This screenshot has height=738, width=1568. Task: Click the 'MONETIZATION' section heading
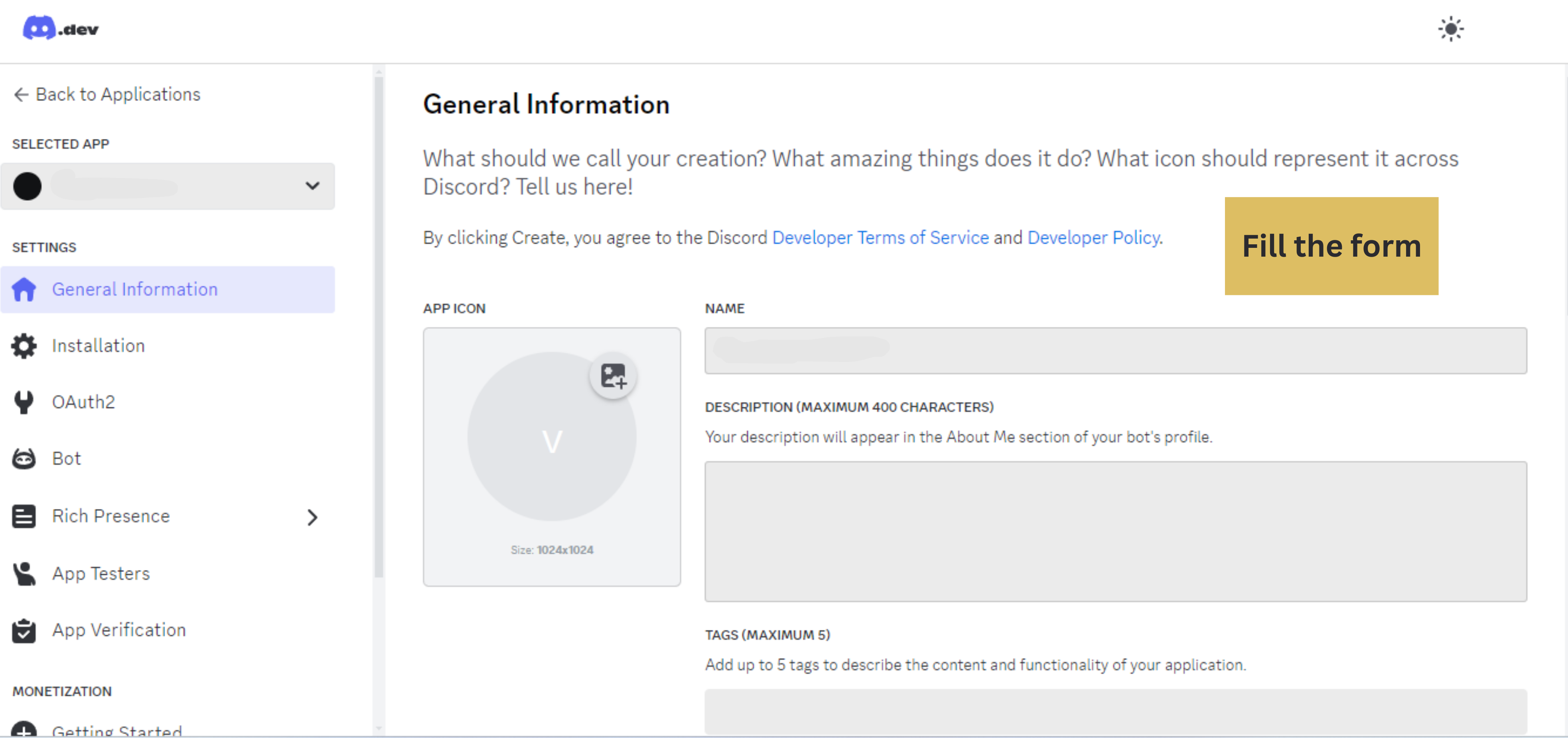point(62,691)
